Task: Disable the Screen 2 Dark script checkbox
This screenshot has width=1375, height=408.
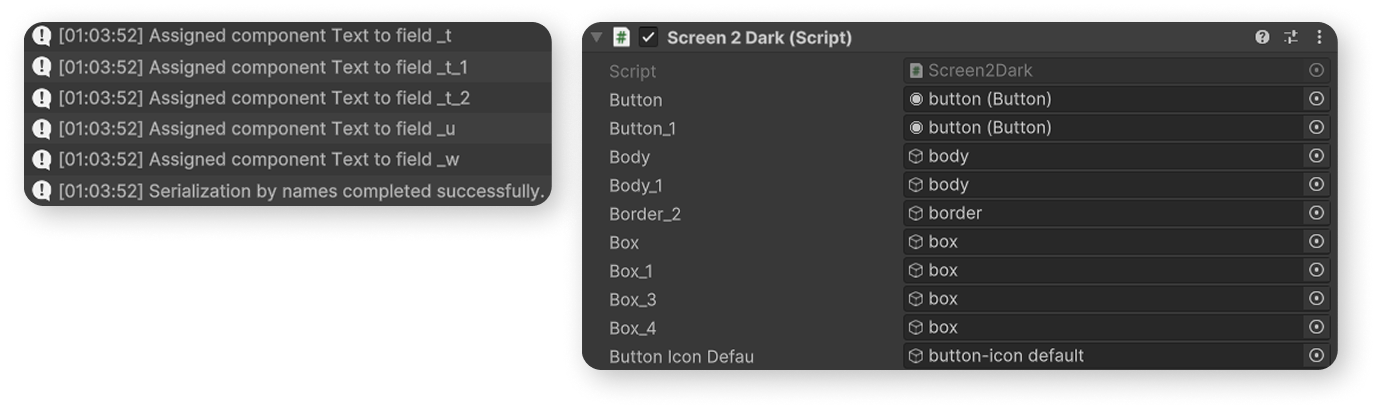Action: point(648,37)
